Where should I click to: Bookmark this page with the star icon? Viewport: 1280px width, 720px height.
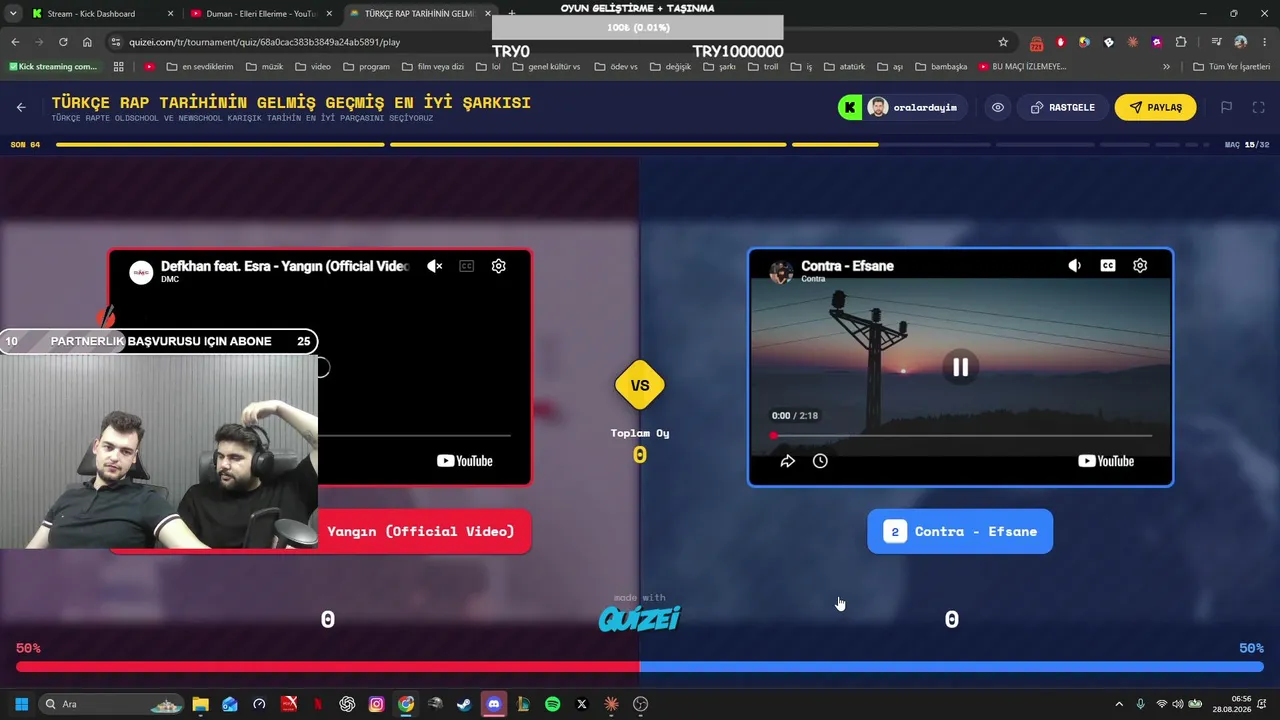coord(1003,42)
